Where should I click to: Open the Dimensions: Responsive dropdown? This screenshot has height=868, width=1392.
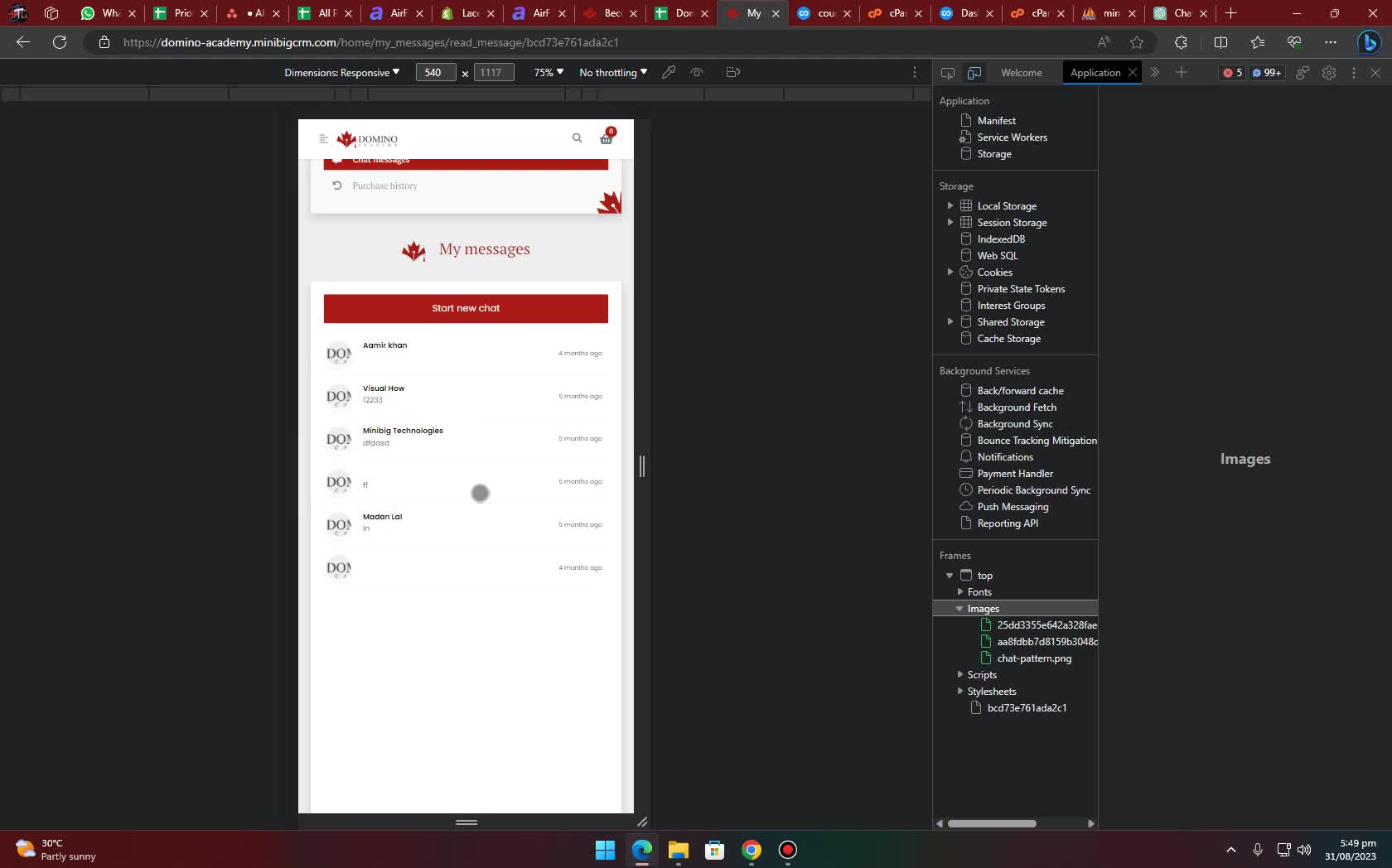pyautogui.click(x=340, y=73)
